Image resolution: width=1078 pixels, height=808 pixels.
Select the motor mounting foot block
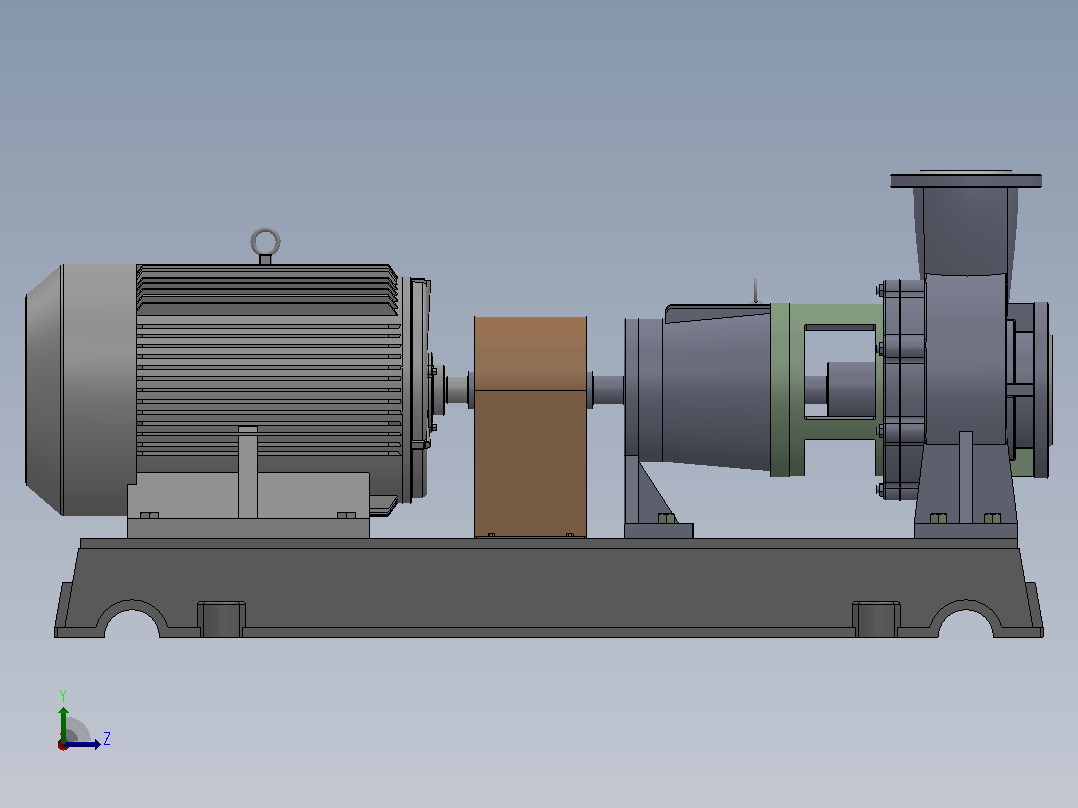[x=248, y=505]
